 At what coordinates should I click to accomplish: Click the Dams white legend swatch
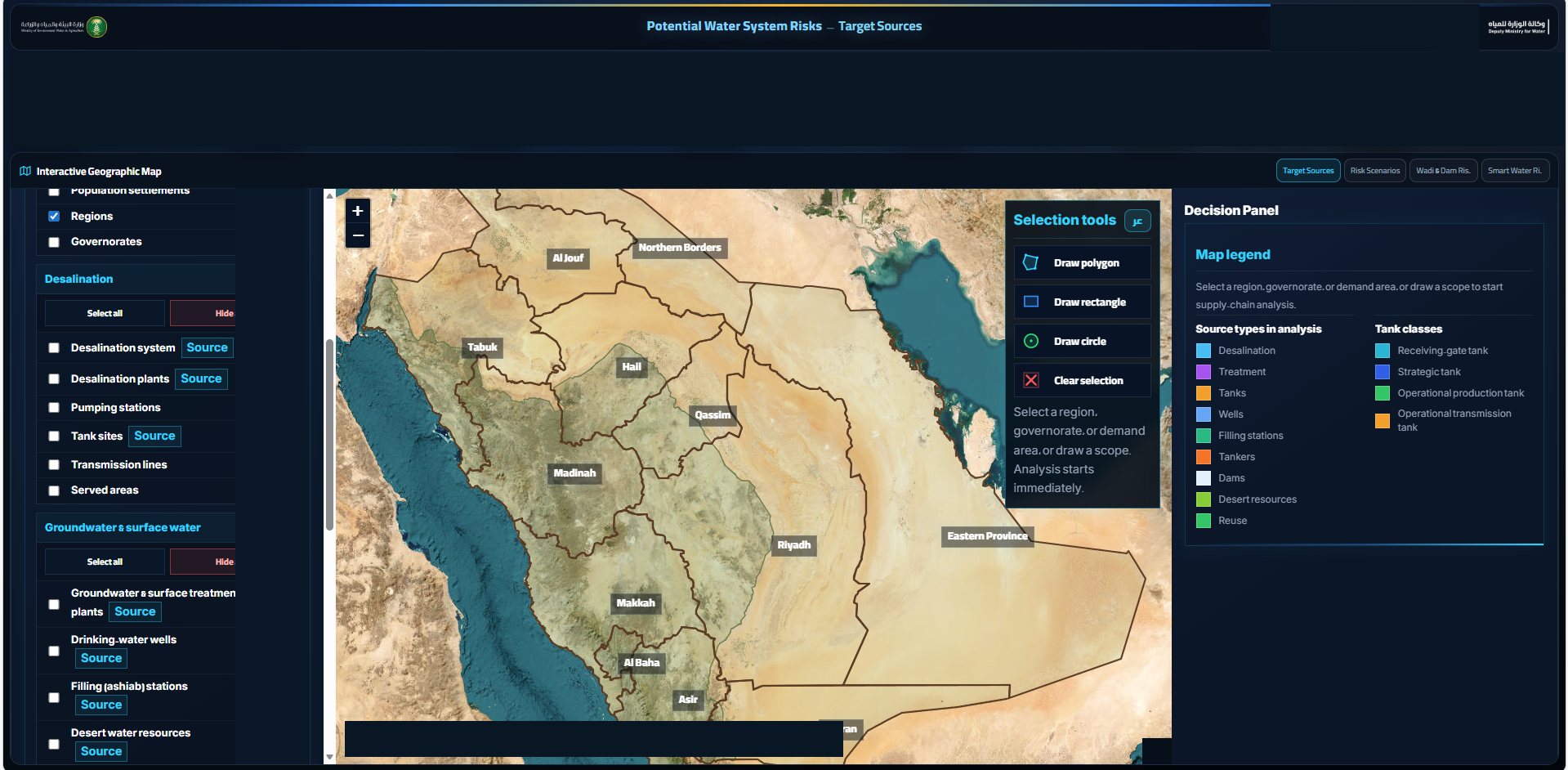pyautogui.click(x=1204, y=478)
